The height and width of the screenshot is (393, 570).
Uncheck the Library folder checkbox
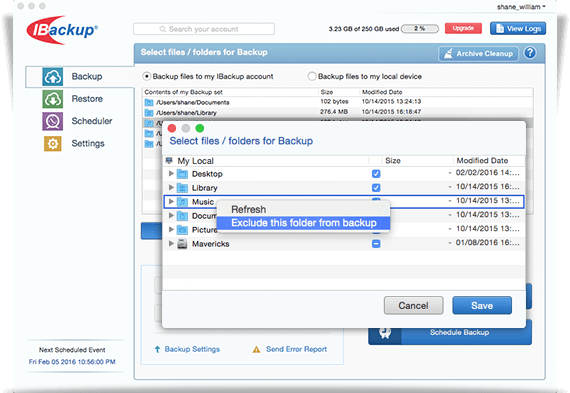click(x=376, y=188)
